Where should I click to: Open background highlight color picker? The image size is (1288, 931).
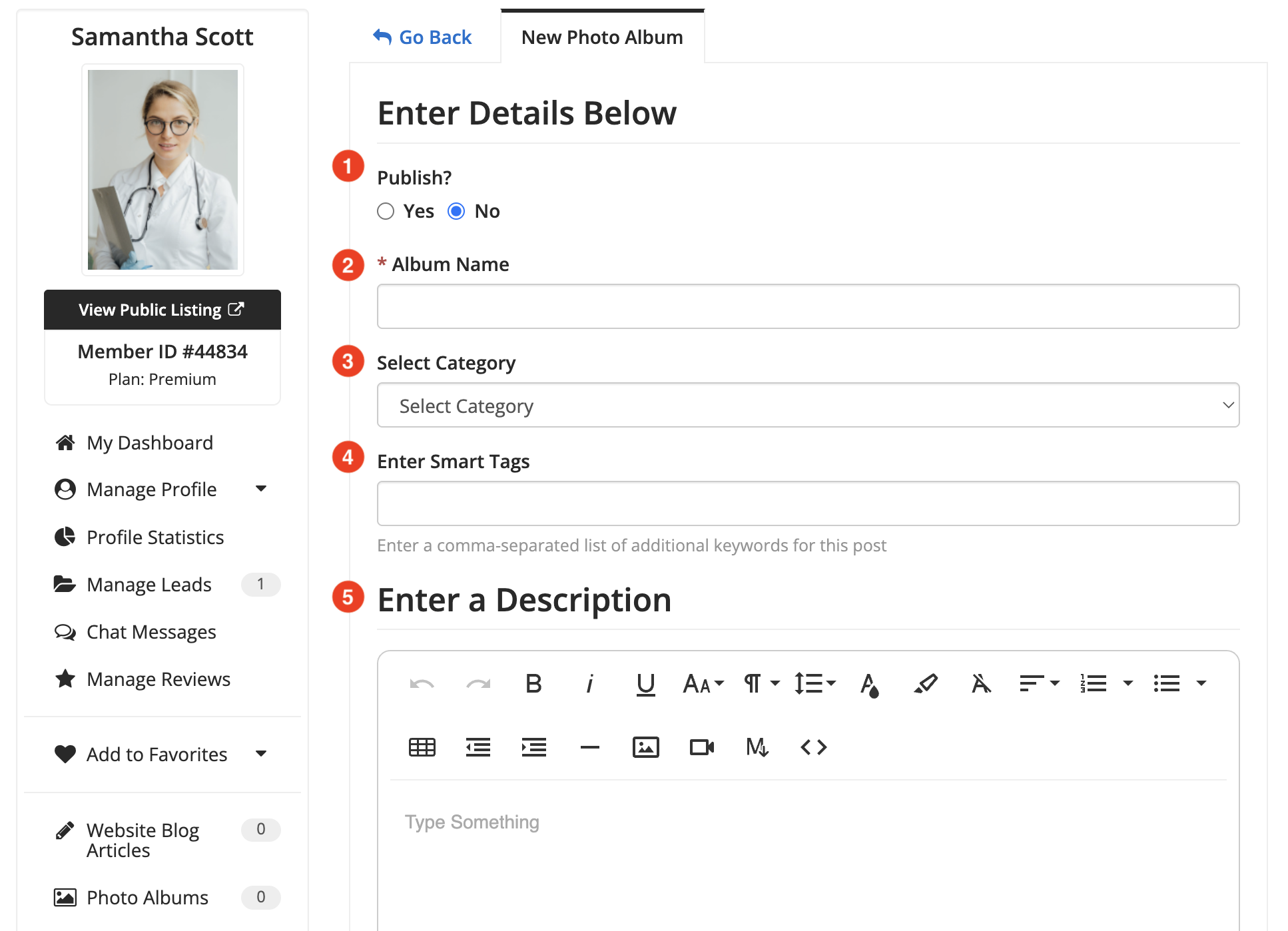(925, 683)
